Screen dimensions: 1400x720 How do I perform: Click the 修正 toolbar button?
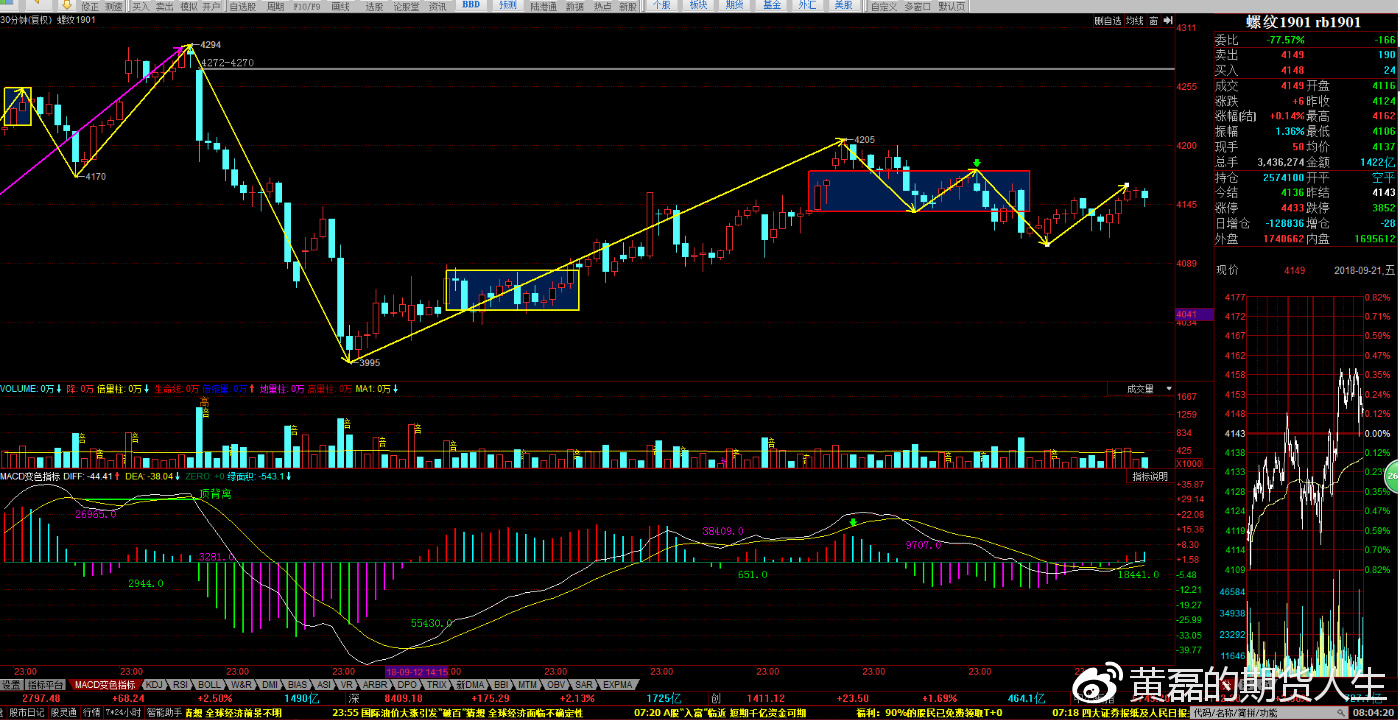click(x=90, y=6)
